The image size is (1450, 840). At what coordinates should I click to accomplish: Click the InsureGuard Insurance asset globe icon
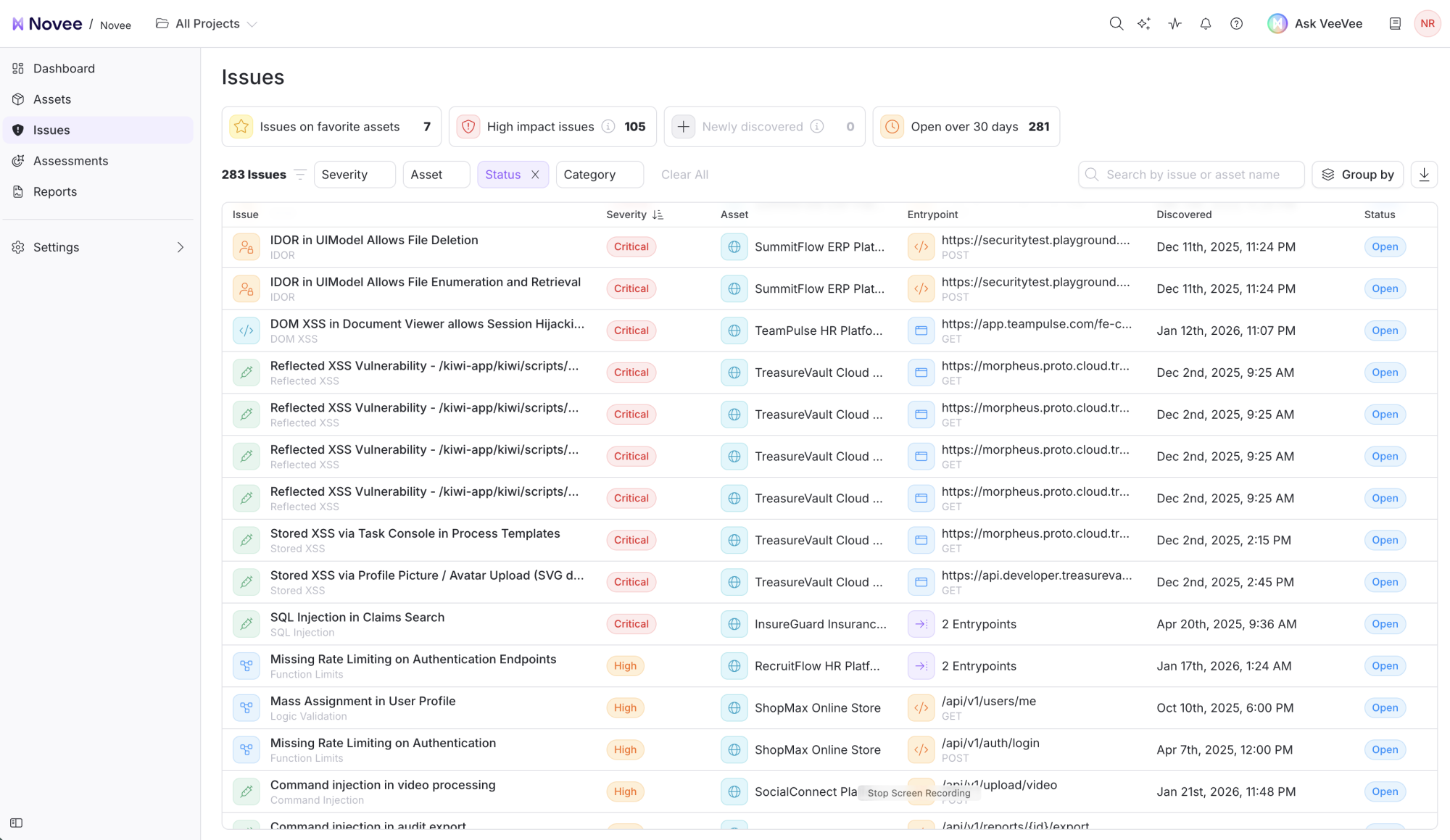pyautogui.click(x=734, y=624)
